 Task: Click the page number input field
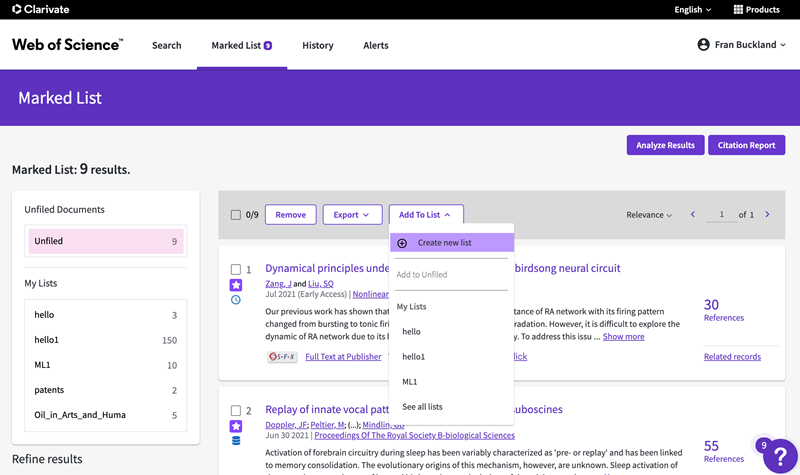(x=721, y=215)
